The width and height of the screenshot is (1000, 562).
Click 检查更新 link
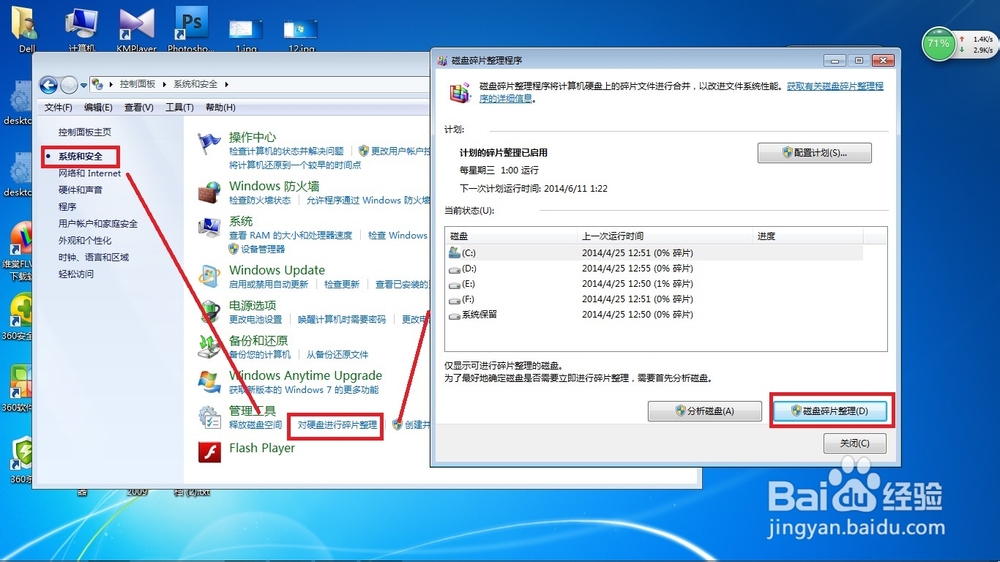click(342, 284)
